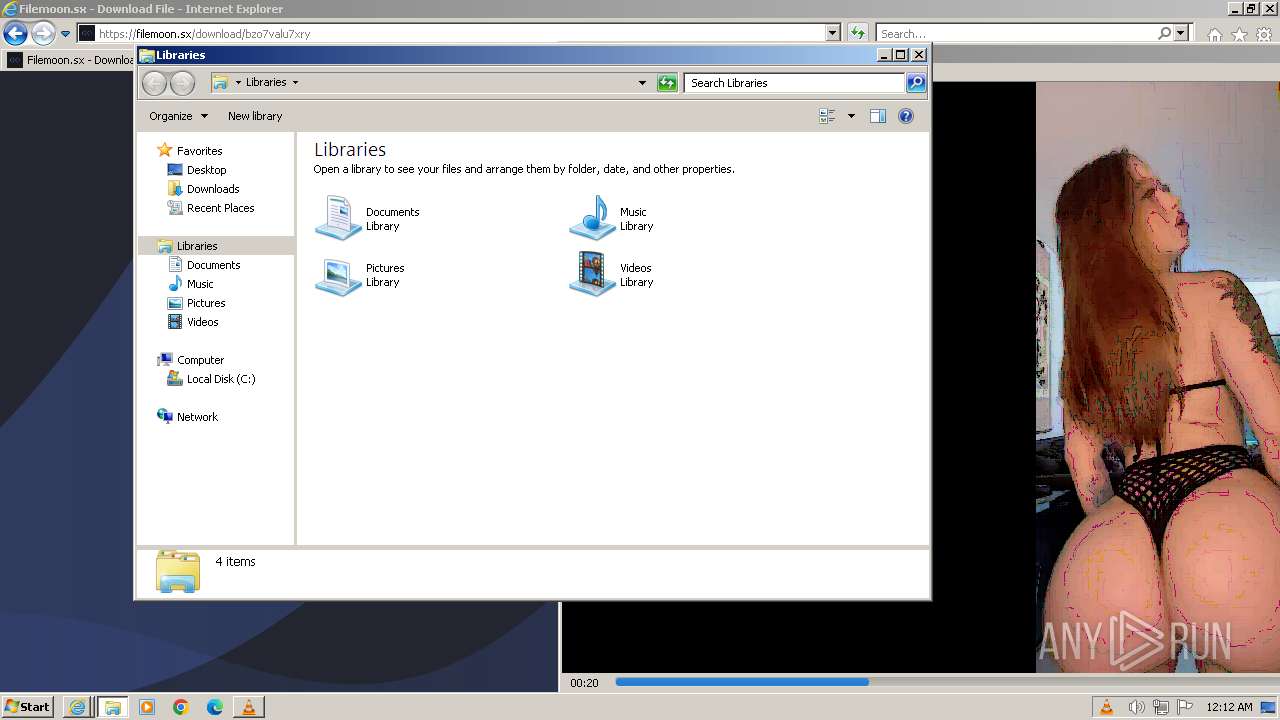1280x720 pixels.
Task: Seek within video progress bar
Action: [x=945, y=682]
